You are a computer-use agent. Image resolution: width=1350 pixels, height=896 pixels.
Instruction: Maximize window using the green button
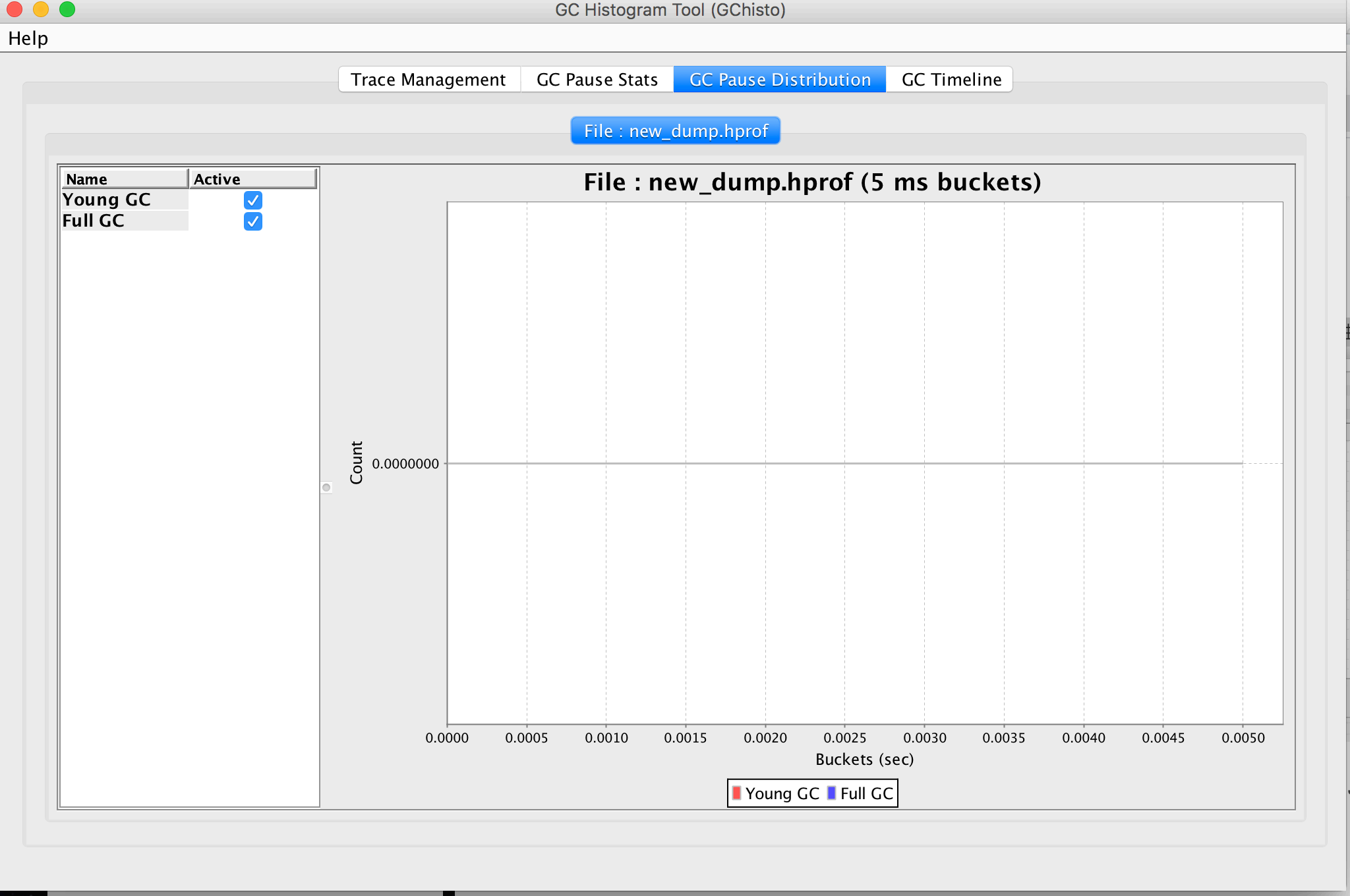click(x=67, y=9)
